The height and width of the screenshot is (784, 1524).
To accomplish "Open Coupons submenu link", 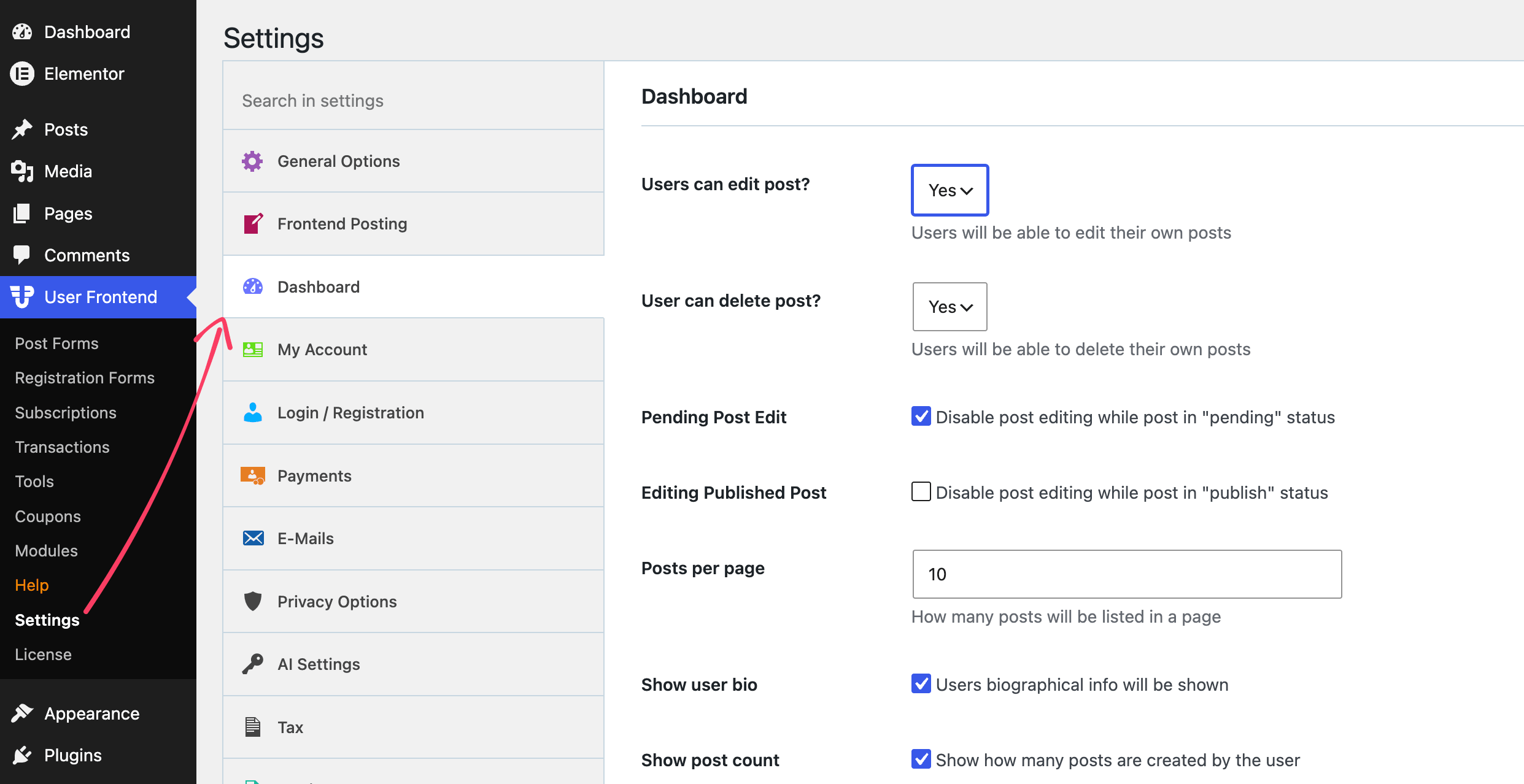I will coord(48,517).
